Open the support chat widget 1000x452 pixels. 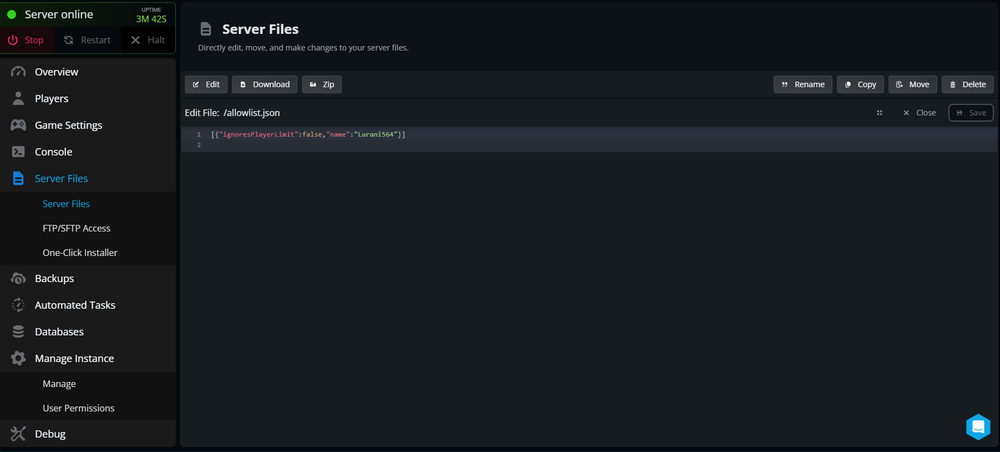tap(977, 427)
